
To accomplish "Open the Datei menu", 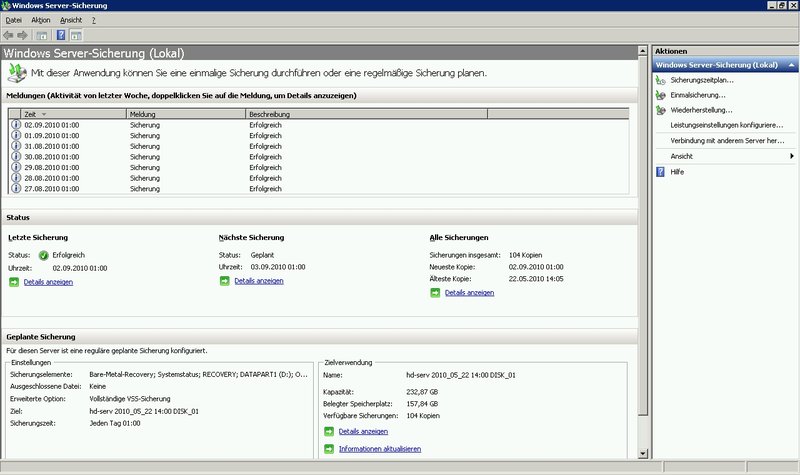I will 14,20.
